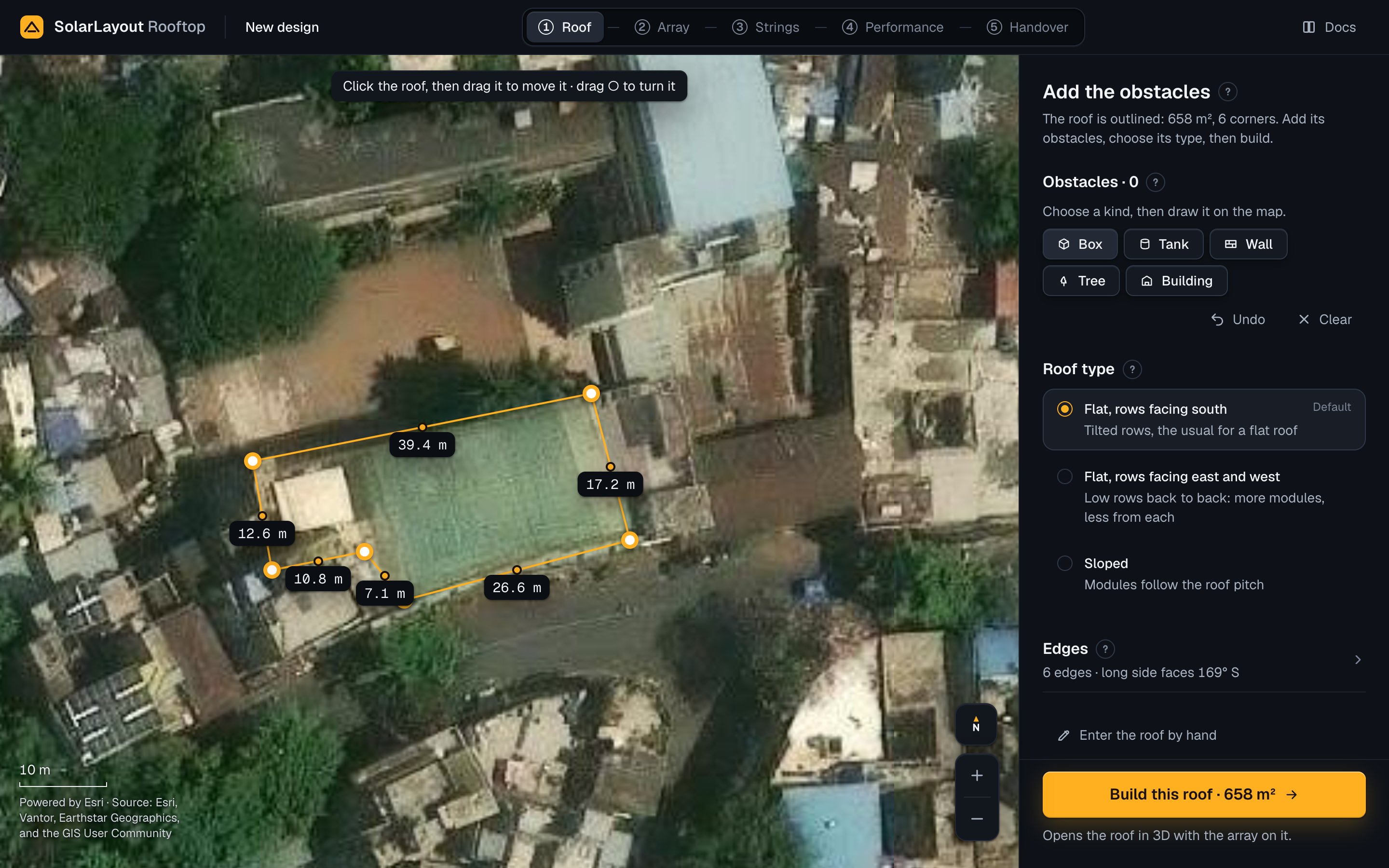Image resolution: width=1389 pixels, height=868 pixels.
Task: Choose the Tree obstacle kind
Action: click(x=1081, y=281)
